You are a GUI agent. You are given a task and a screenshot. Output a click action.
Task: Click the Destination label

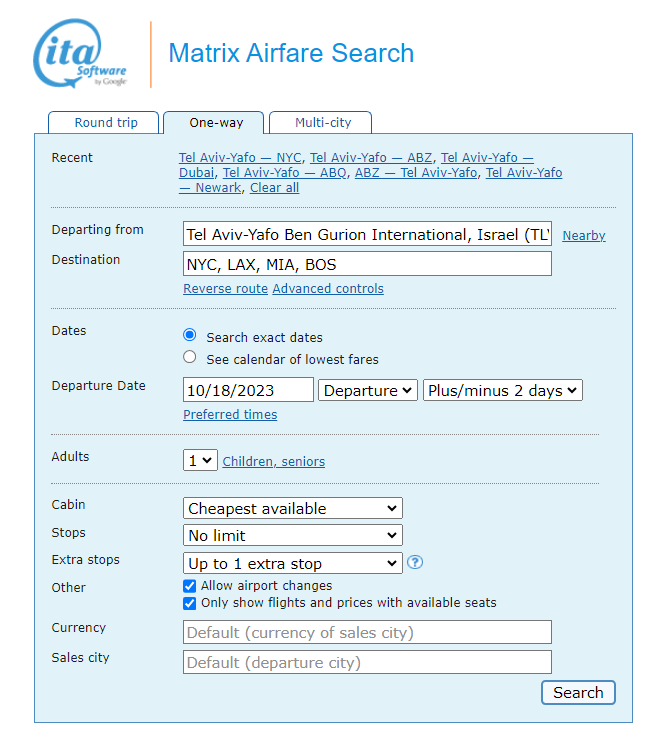[x=86, y=260]
